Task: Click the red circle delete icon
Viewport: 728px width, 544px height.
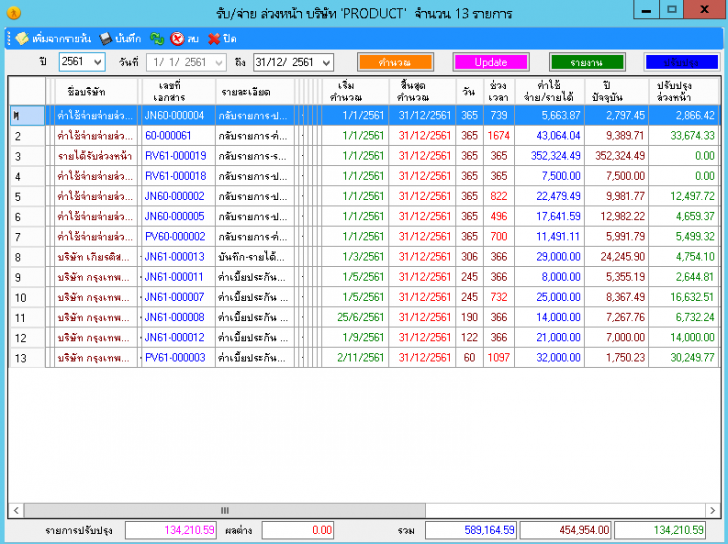Action: pos(177,39)
